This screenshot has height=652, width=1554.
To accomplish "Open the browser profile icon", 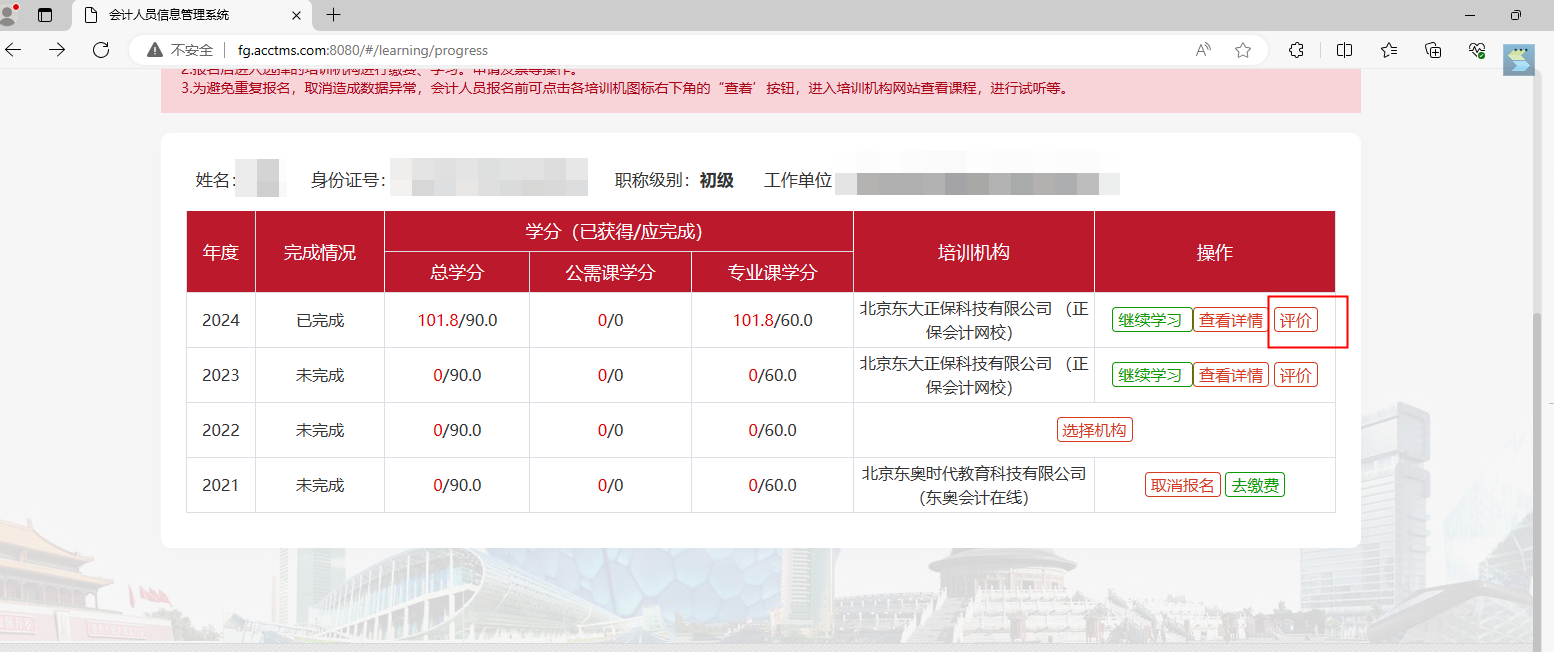I will [x=10, y=14].
